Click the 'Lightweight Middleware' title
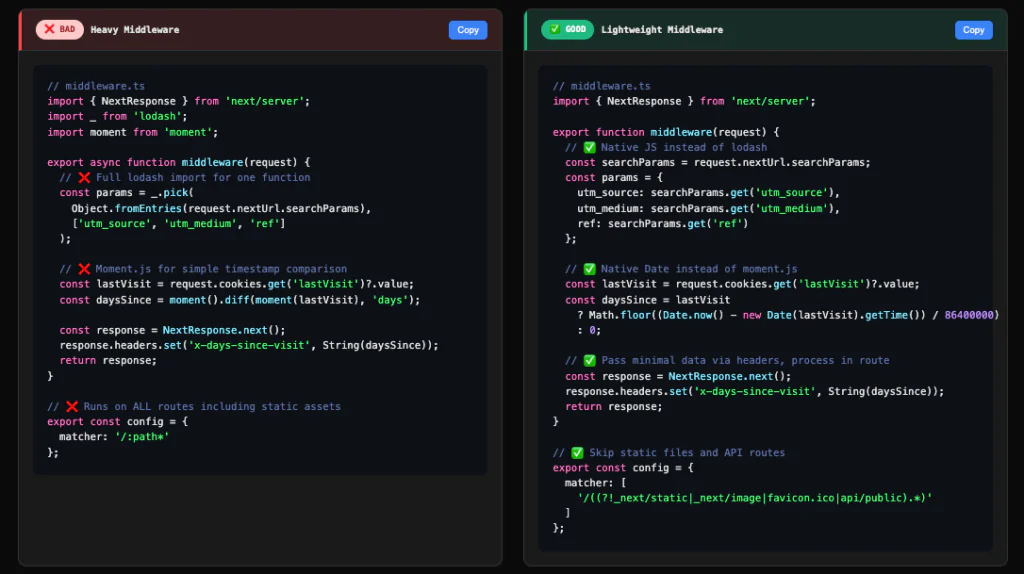The image size is (1024, 574). coord(662,30)
